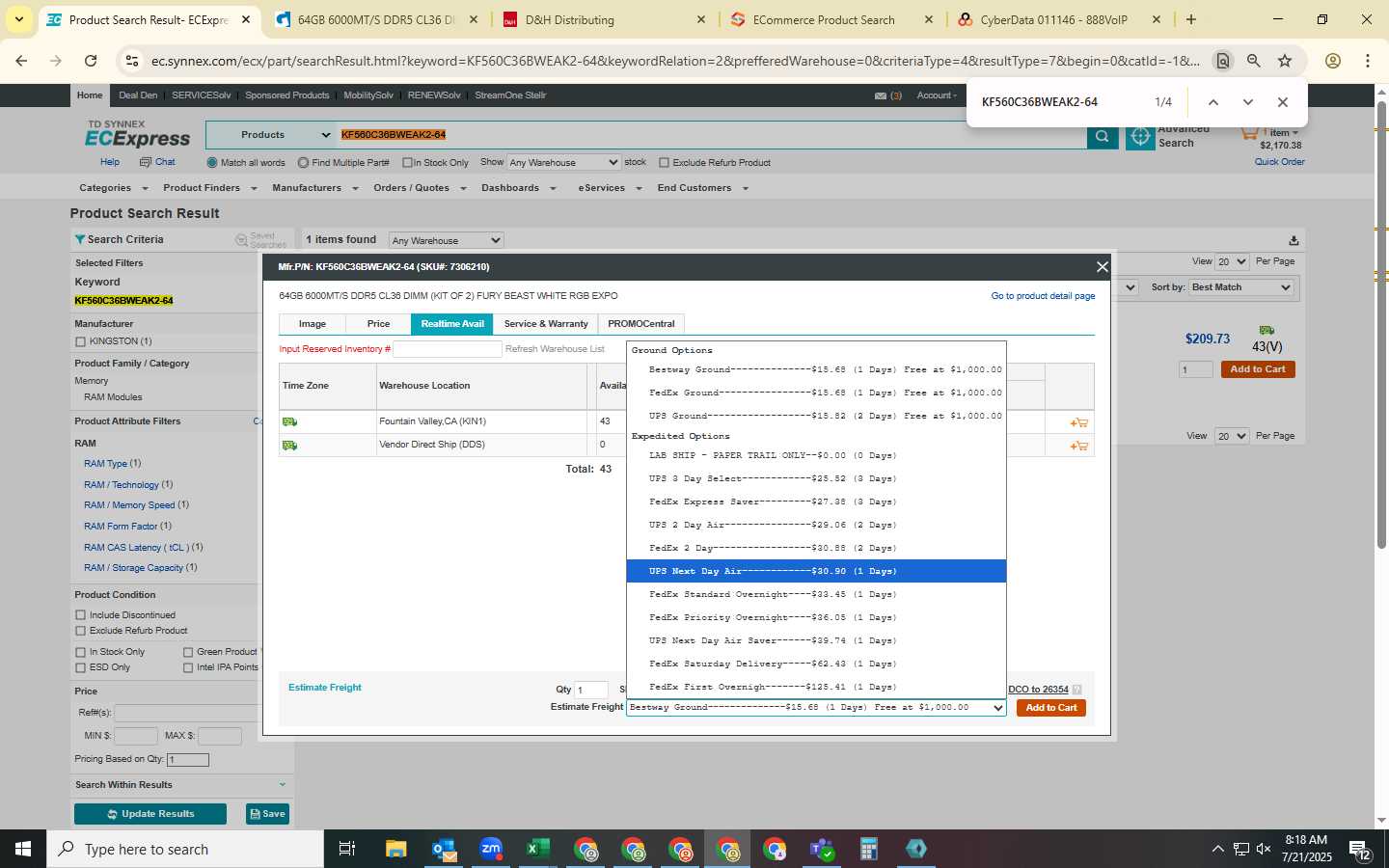The height and width of the screenshot is (868, 1389).
Task: Open Saved Searches icon
Action: click(241, 240)
